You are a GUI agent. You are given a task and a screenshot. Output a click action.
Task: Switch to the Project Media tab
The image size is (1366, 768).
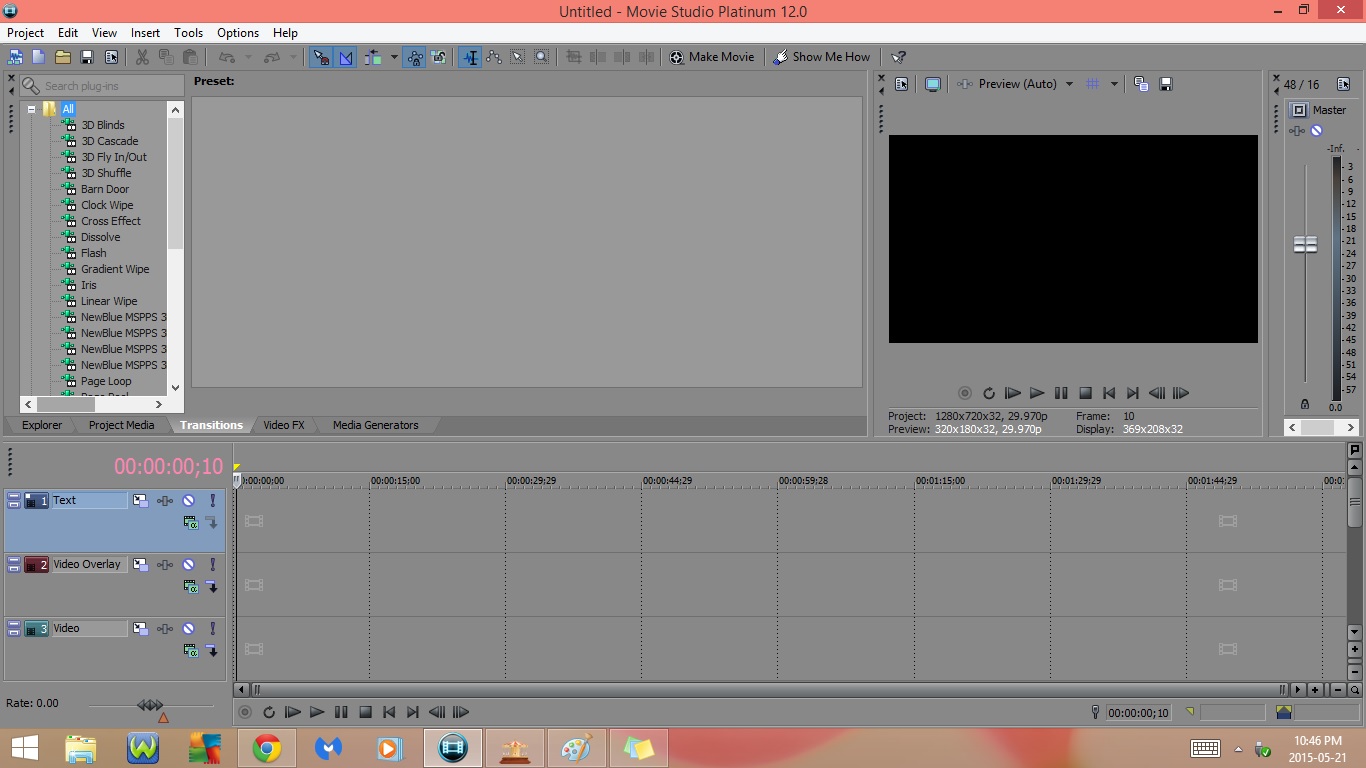click(x=121, y=425)
